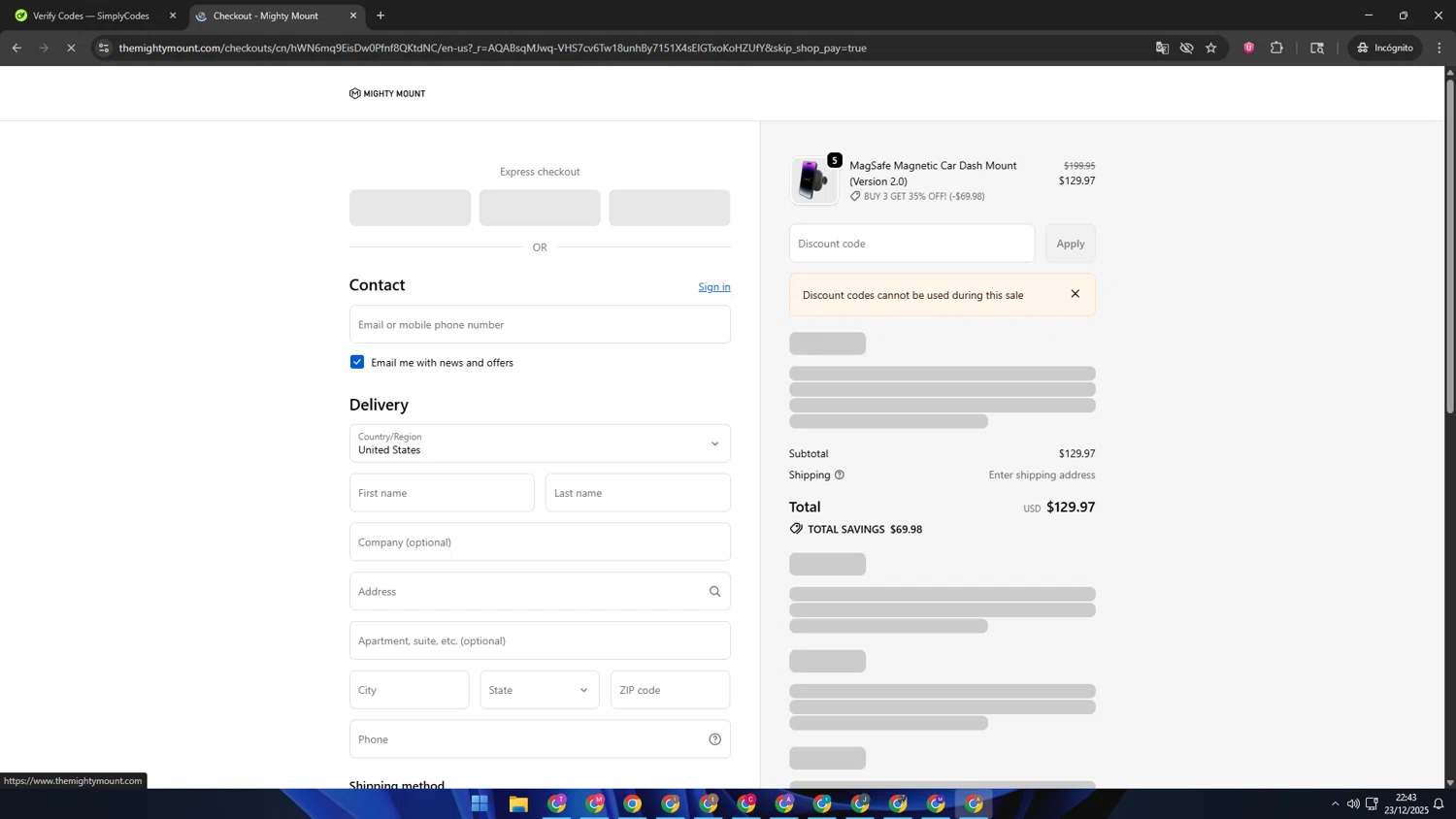Click the tab search icon in toolbar
Screen dimensions: 1456x819
pyautogui.click(x=1317, y=48)
